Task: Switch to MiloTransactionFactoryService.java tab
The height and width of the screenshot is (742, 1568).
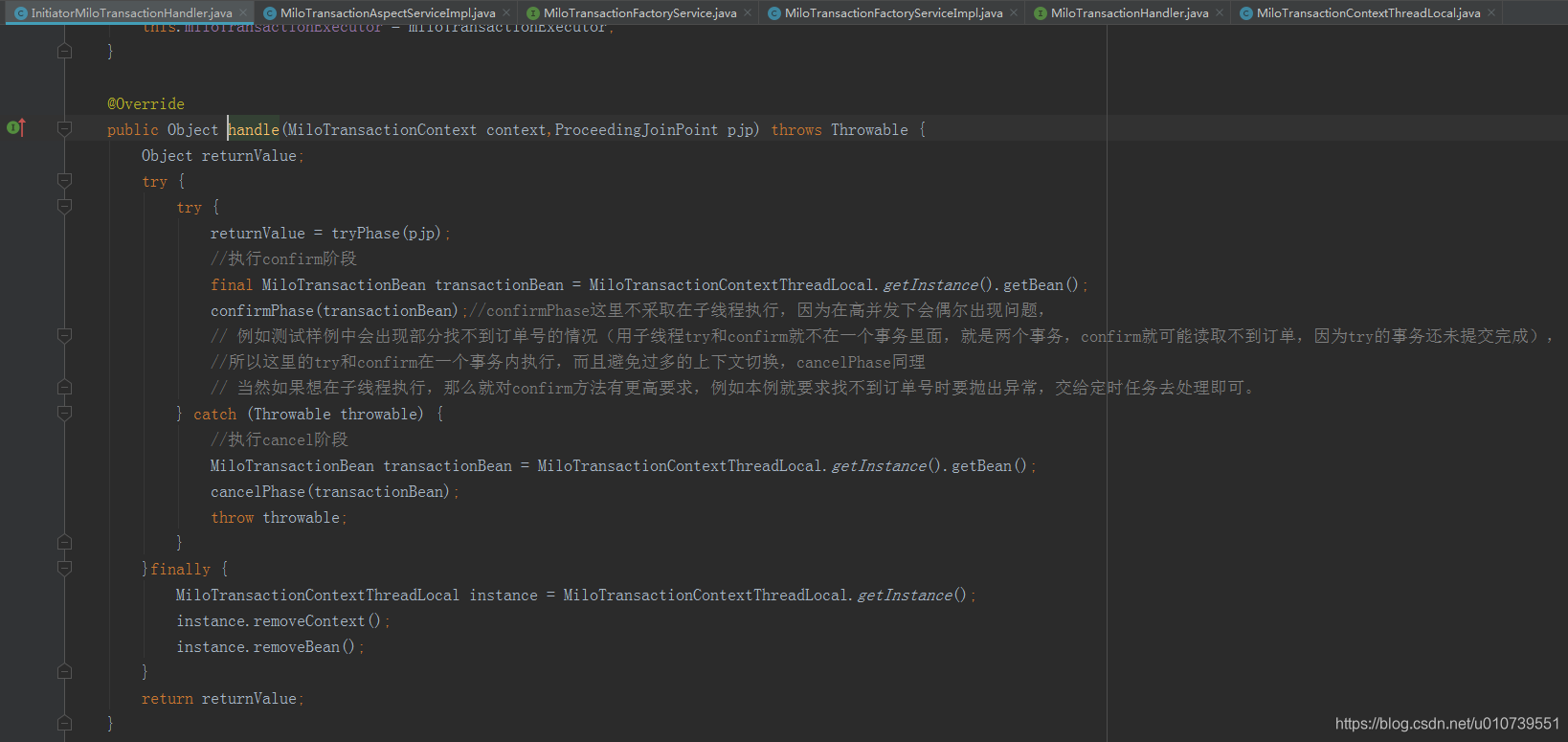Action: point(639,13)
